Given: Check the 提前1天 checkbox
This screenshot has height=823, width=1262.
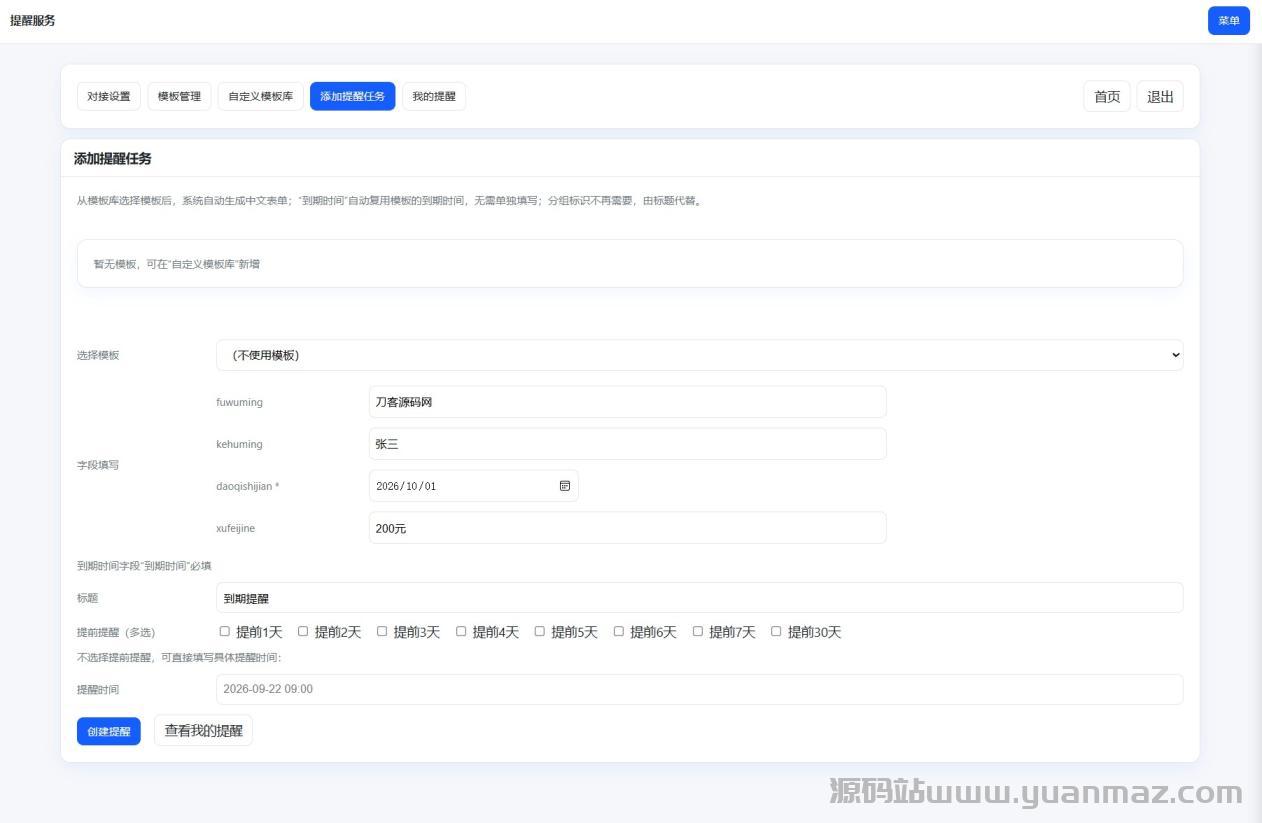Looking at the screenshot, I should pos(225,631).
